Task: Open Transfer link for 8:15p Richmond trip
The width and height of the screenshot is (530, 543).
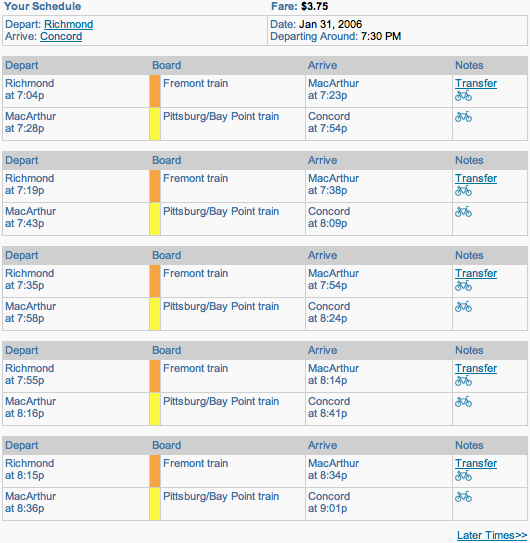Action: coord(476,463)
